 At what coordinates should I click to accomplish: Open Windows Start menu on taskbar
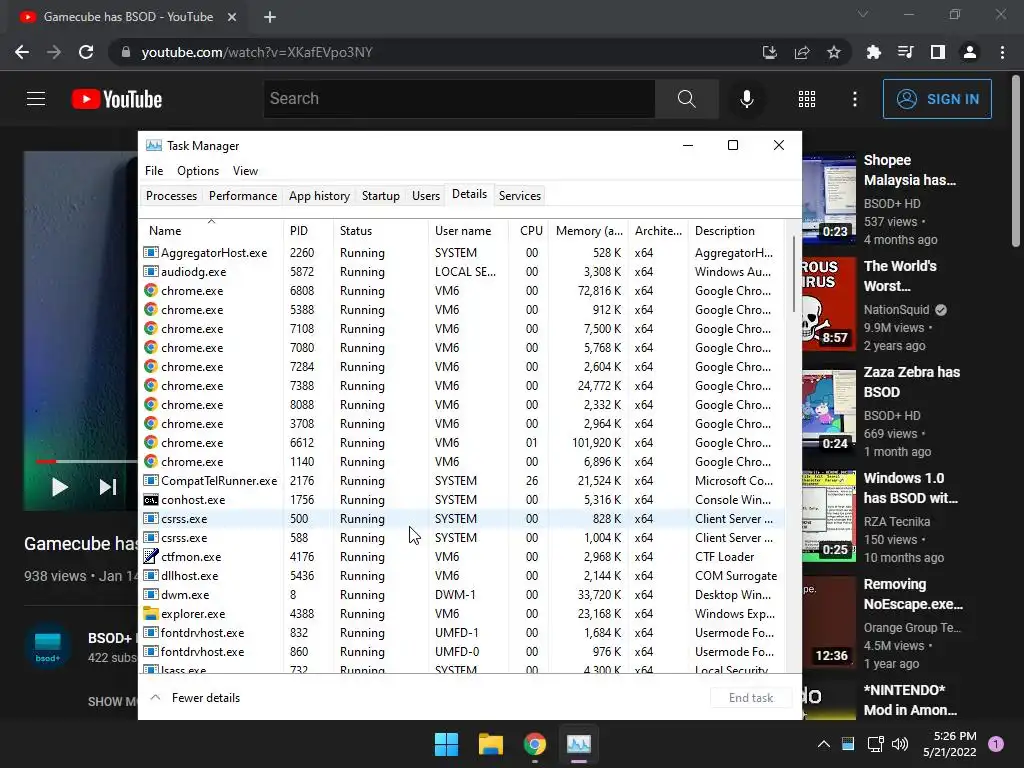click(447, 744)
